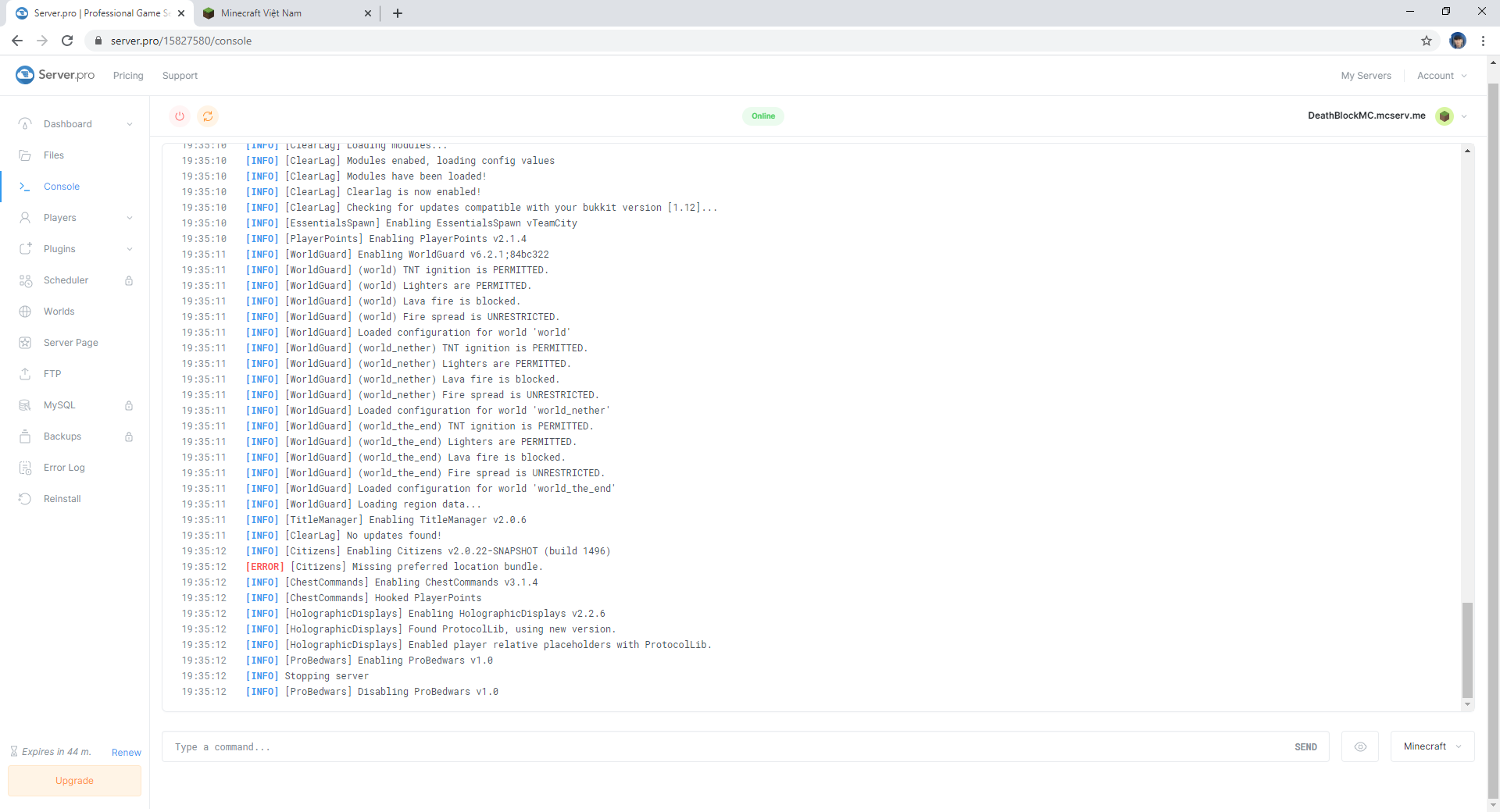Open the Files section
This screenshot has width=1500, height=812.
point(54,155)
